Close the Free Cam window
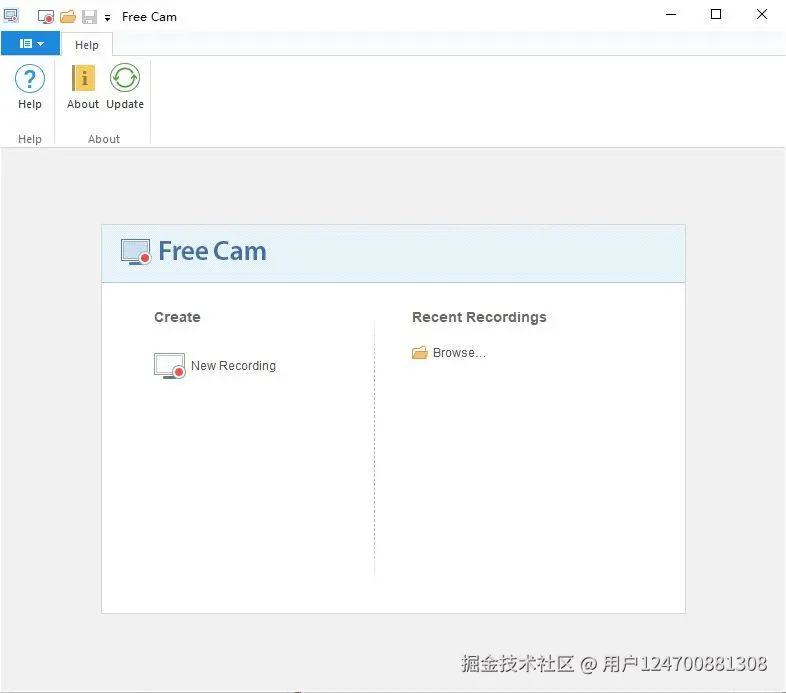 761,15
